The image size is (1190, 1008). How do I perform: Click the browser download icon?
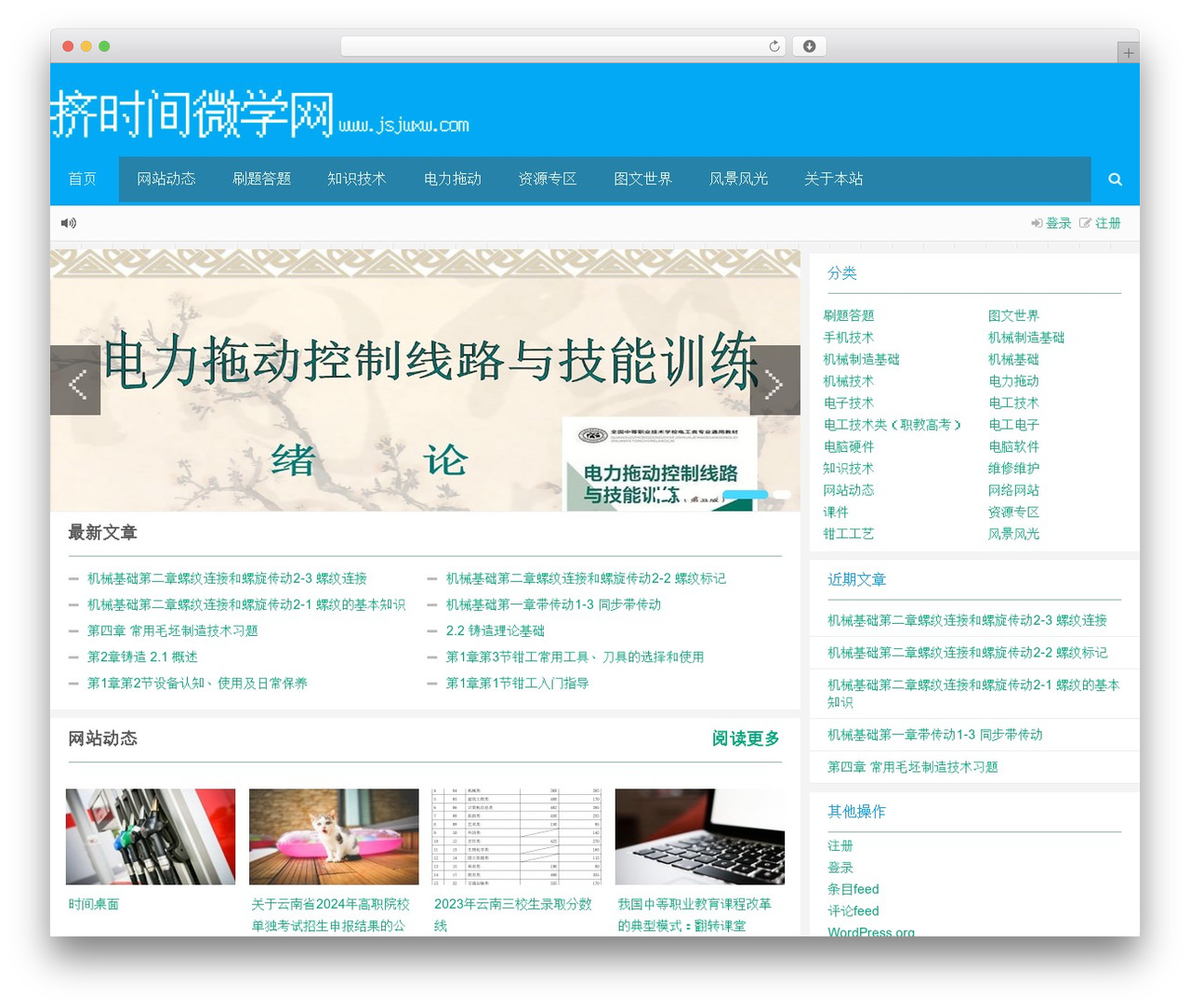(x=810, y=46)
